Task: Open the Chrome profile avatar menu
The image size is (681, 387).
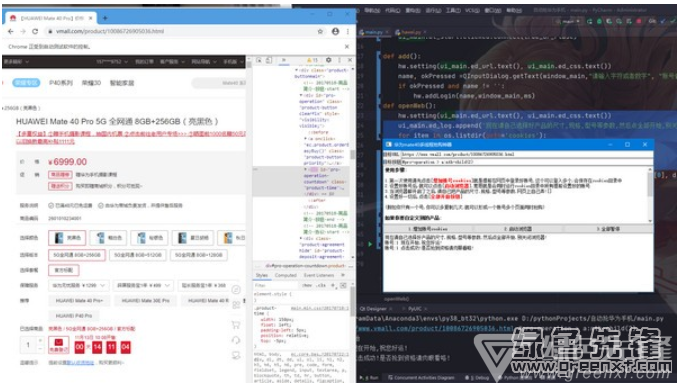Action: (x=335, y=31)
